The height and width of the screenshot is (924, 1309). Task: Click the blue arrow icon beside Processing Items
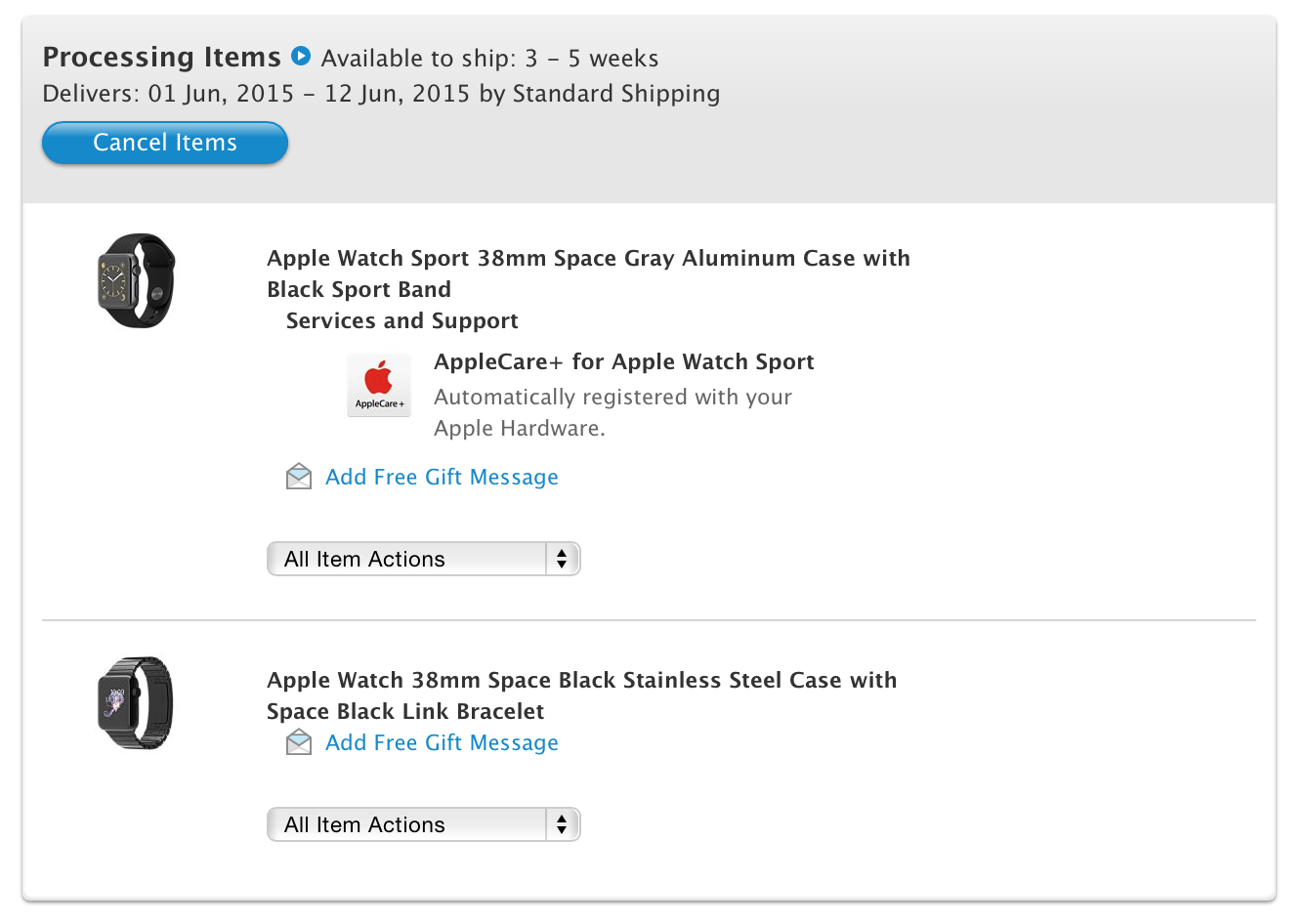(301, 56)
